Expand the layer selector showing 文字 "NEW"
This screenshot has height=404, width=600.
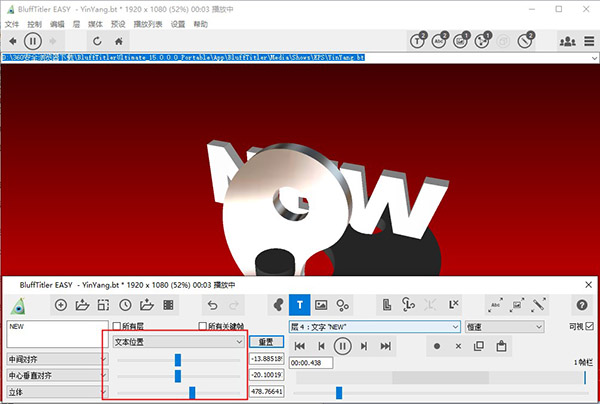(x=372, y=326)
